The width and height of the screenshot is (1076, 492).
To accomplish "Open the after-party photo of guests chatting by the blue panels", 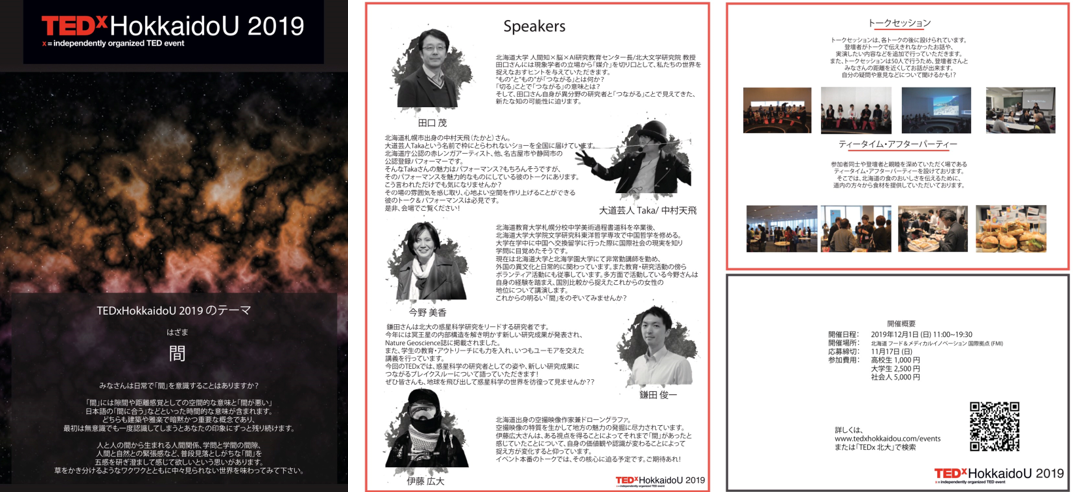I will click(857, 229).
